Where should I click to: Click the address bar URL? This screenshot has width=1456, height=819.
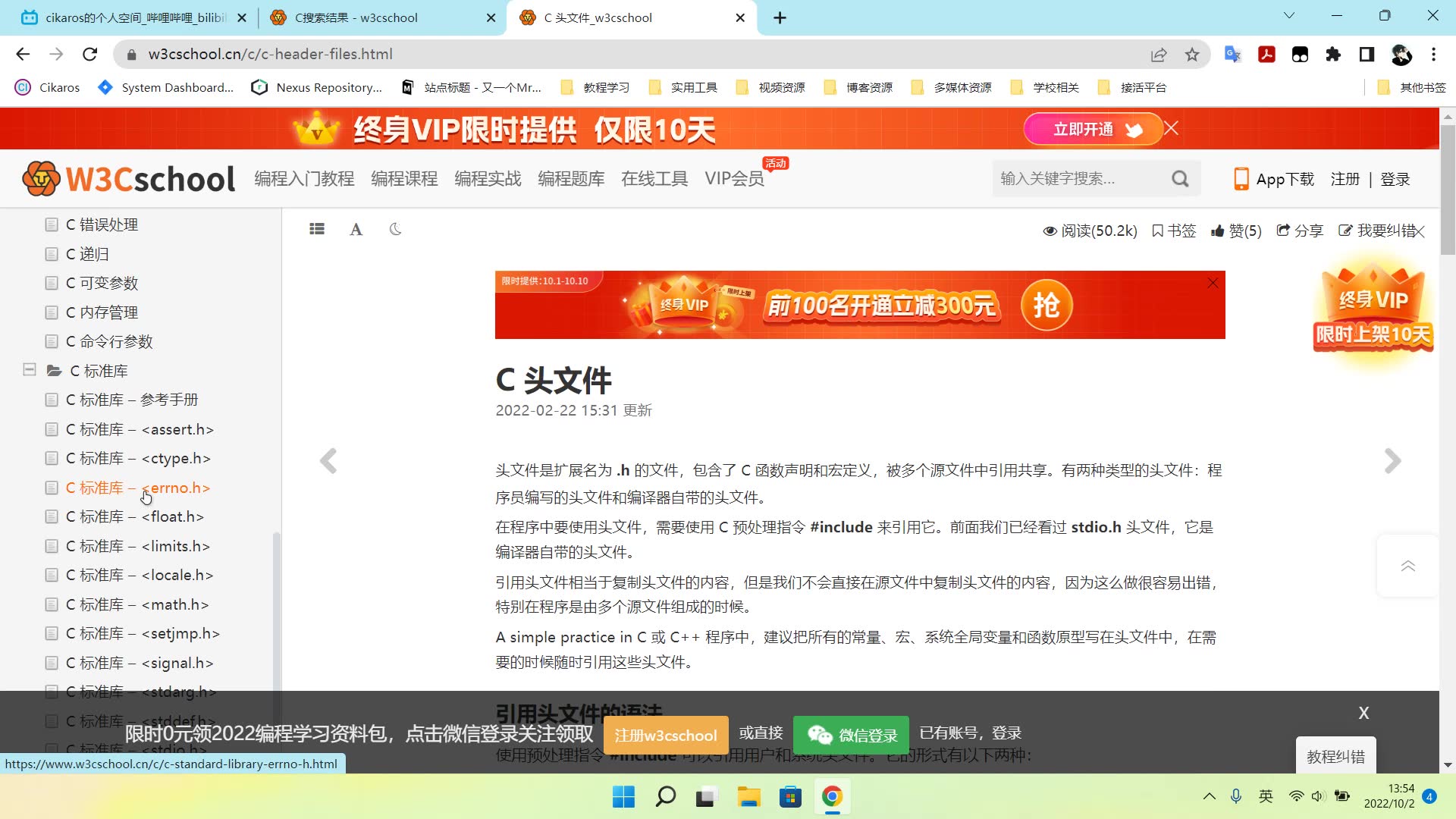[270, 54]
